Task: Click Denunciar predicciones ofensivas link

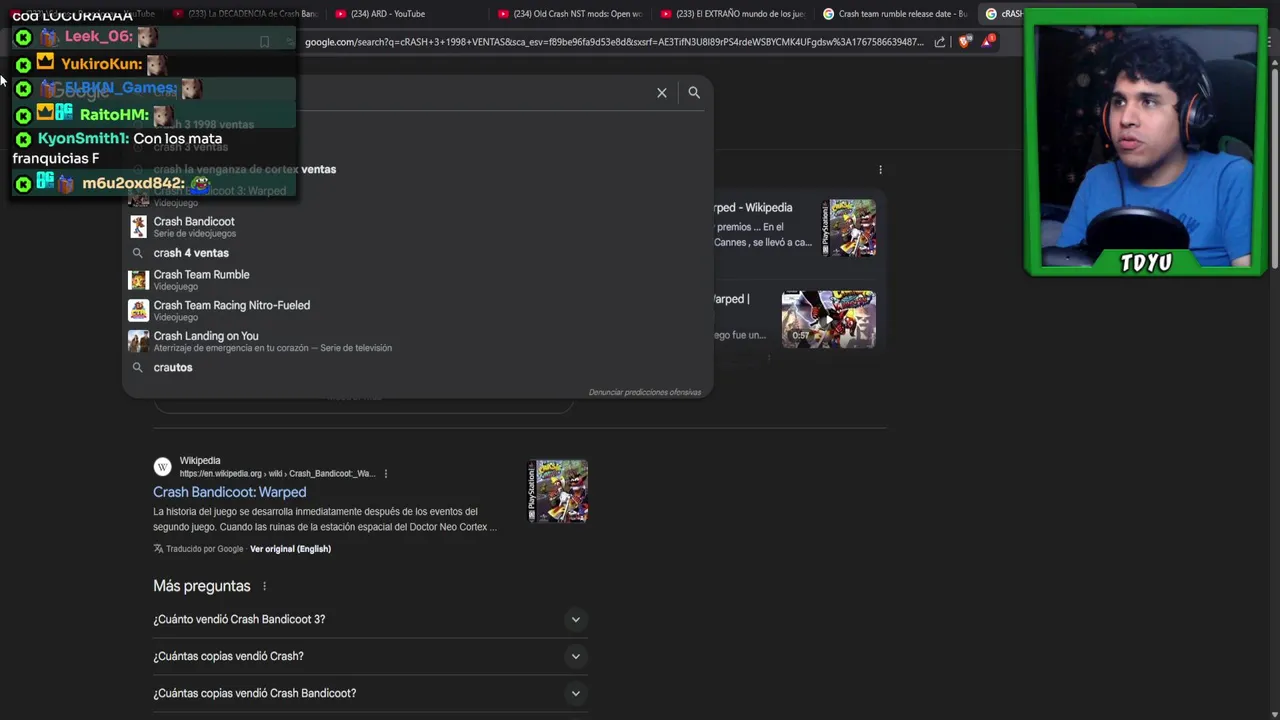Action: pyautogui.click(x=645, y=392)
